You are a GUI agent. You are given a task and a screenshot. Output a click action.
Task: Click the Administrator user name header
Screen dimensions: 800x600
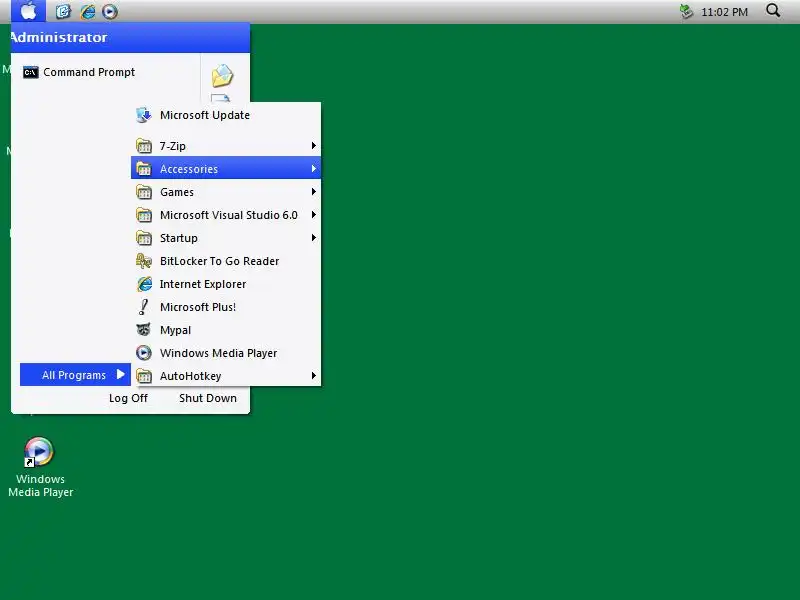coord(59,37)
